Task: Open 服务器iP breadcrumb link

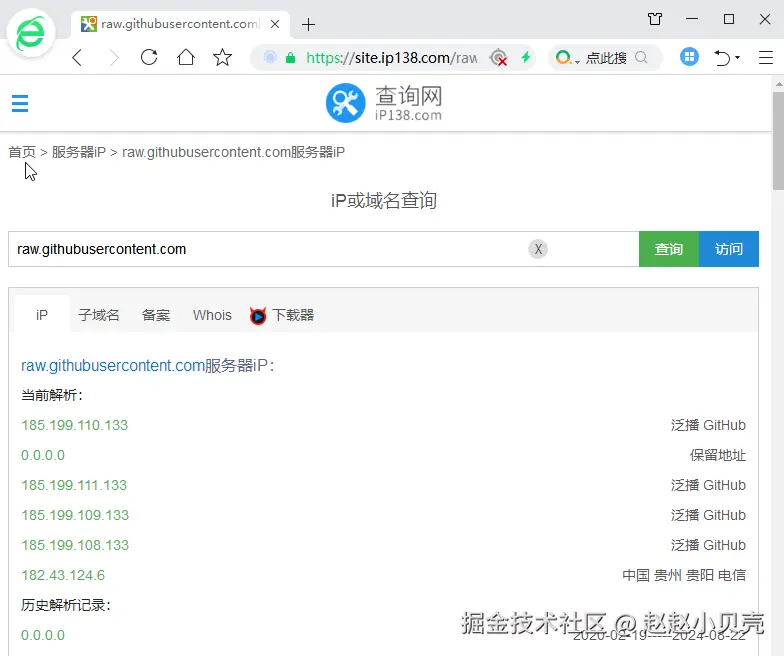Action: click(79, 152)
